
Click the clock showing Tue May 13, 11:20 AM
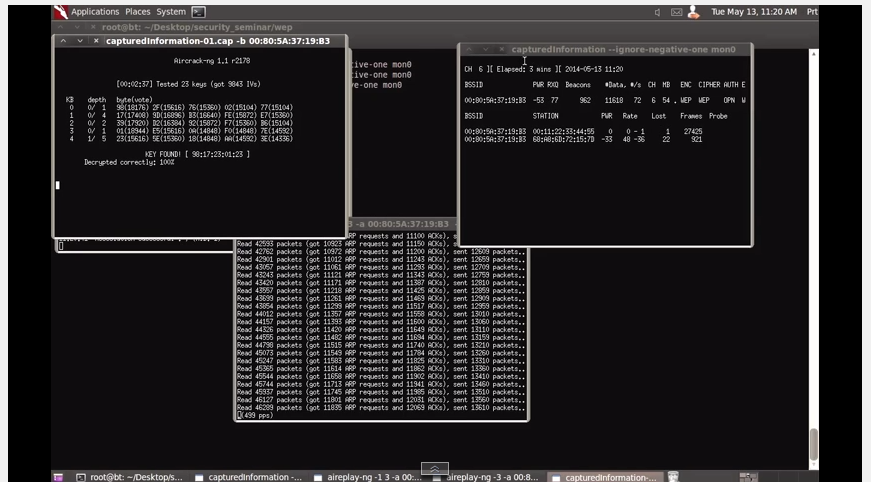tap(754, 12)
